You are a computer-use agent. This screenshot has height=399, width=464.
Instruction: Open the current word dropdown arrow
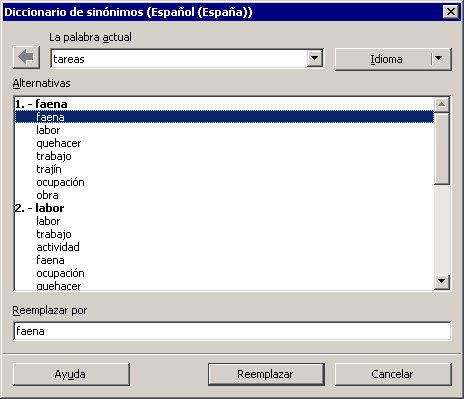click(x=314, y=59)
